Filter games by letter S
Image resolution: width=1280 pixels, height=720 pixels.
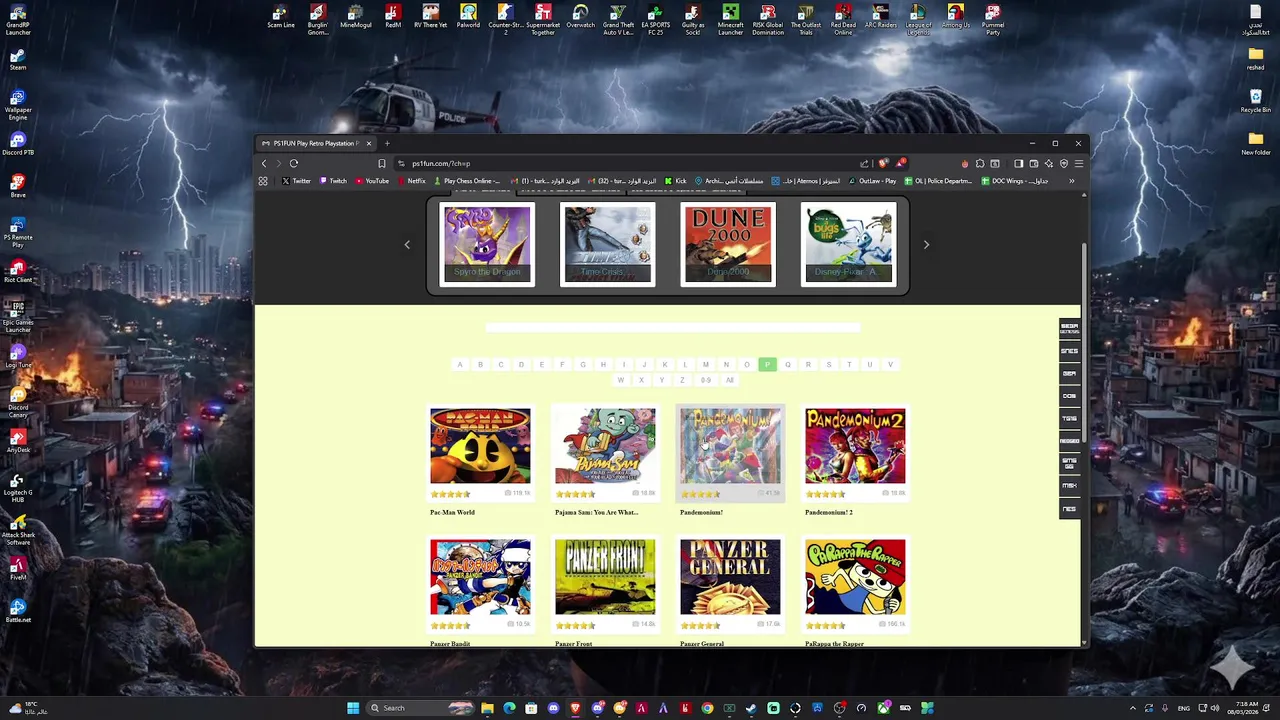point(828,365)
